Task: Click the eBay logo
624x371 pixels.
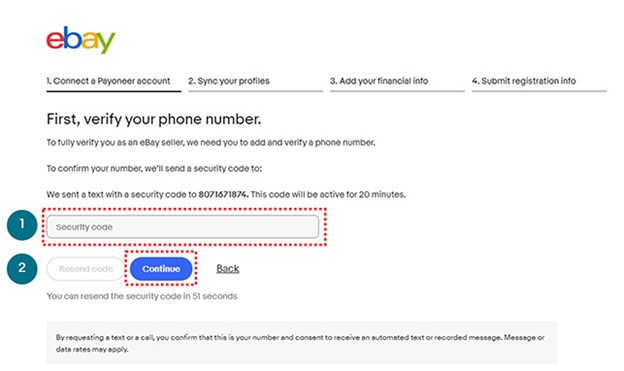Action: tap(81, 40)
